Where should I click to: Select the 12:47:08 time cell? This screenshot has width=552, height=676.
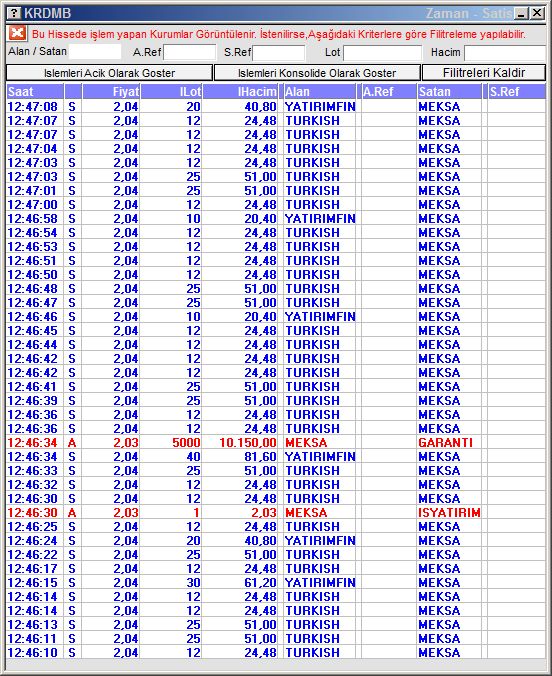[x=33, y=106]
